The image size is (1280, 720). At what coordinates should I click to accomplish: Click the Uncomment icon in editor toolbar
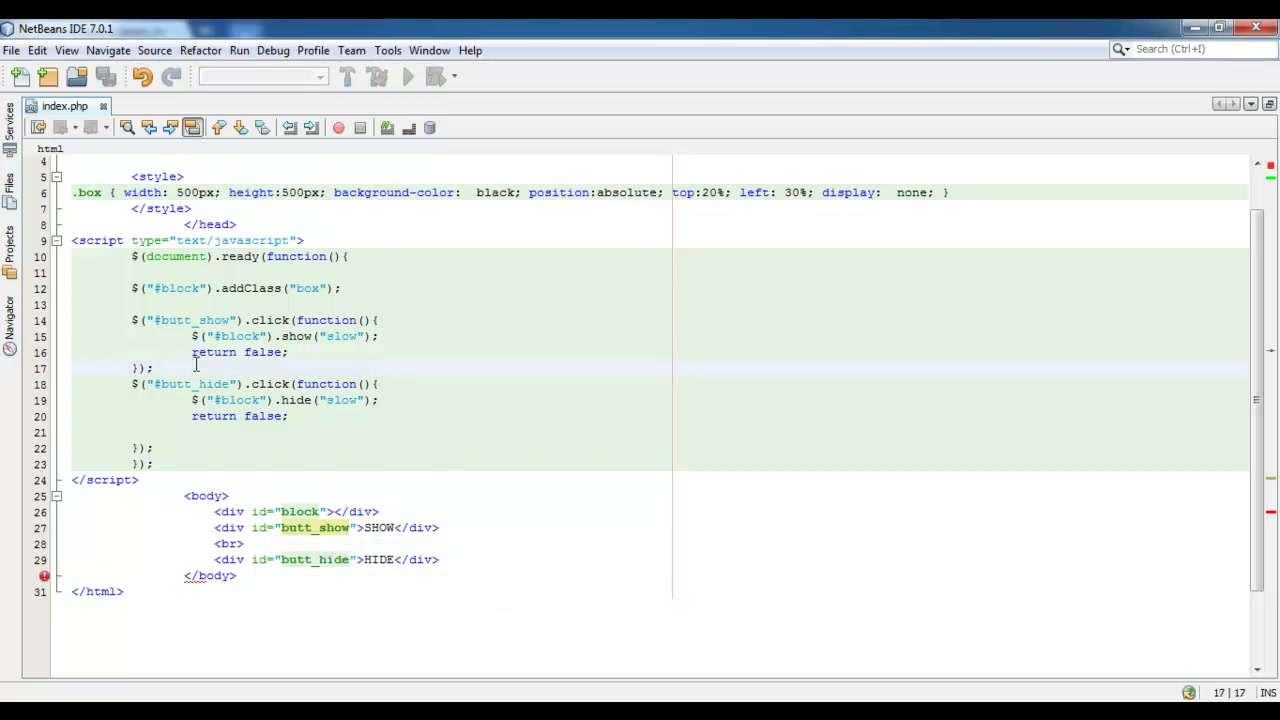tap(408, 128)
